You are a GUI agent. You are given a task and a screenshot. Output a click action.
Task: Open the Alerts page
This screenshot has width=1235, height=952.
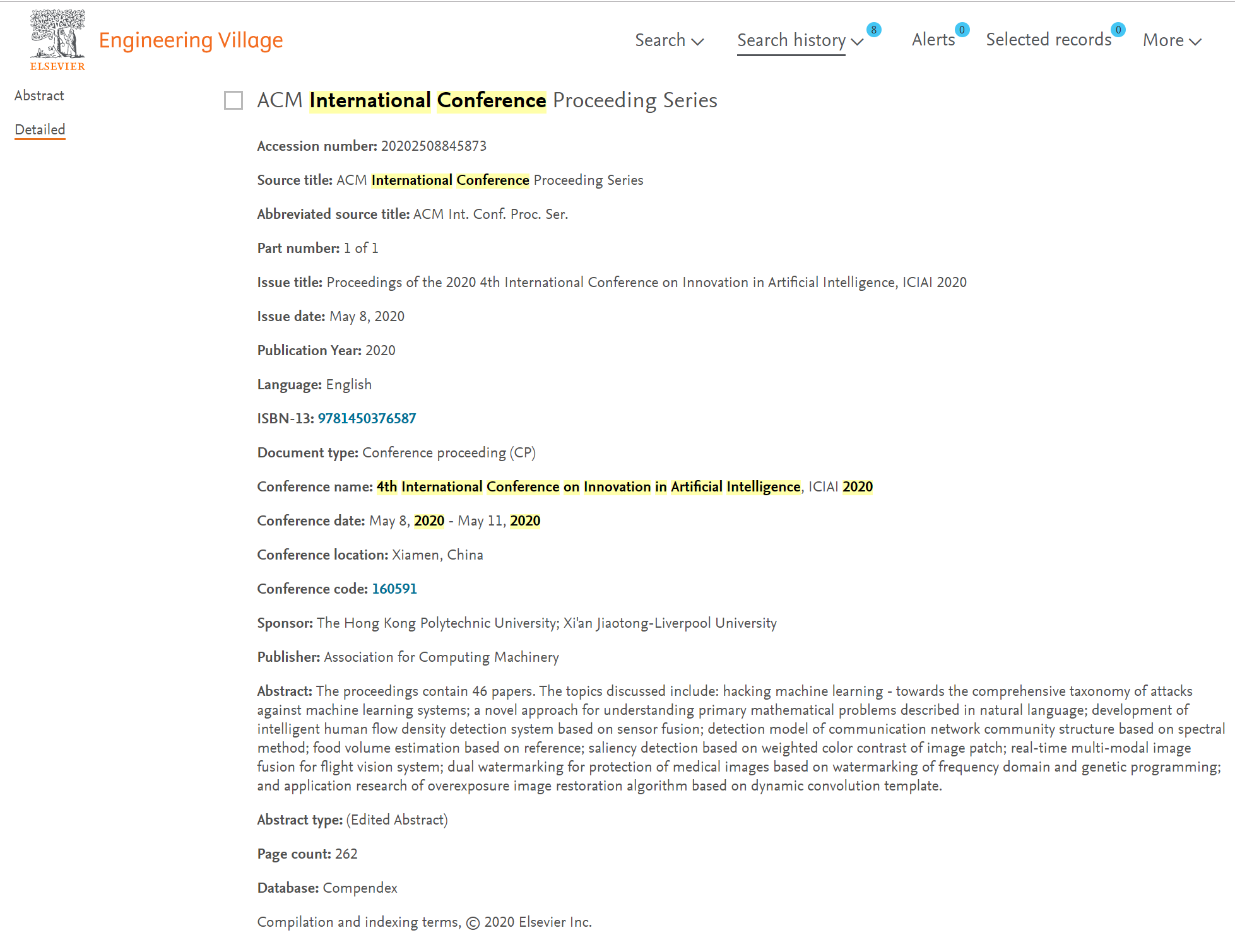pos(933,40)
